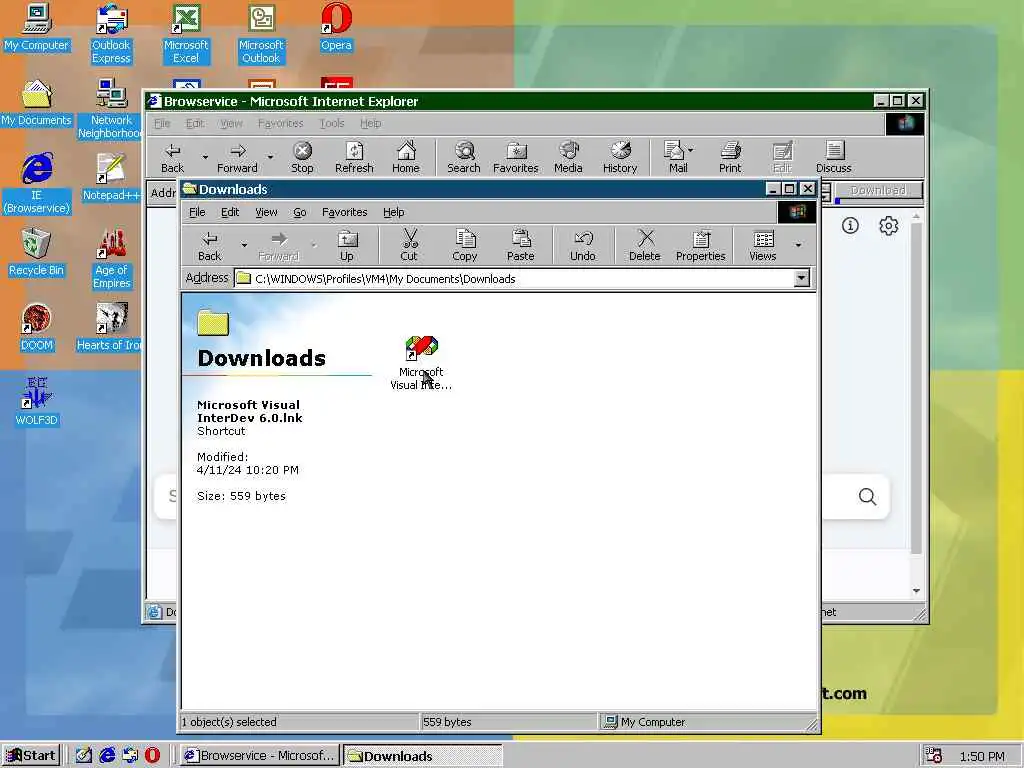Screen dimensions: 1024x768
Task: Select the Outlook Express desktop icon
Action: (x=111, y=34)
